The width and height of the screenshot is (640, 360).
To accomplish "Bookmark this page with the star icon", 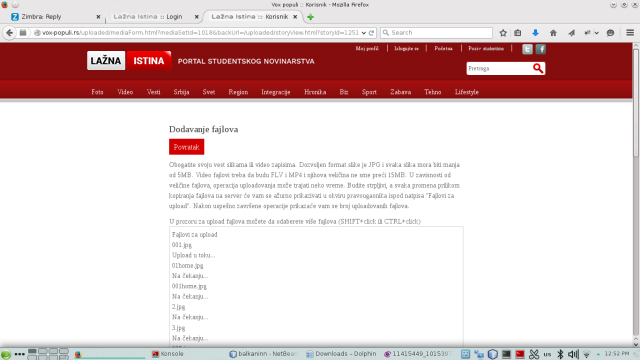I will [x=503, y=33].
